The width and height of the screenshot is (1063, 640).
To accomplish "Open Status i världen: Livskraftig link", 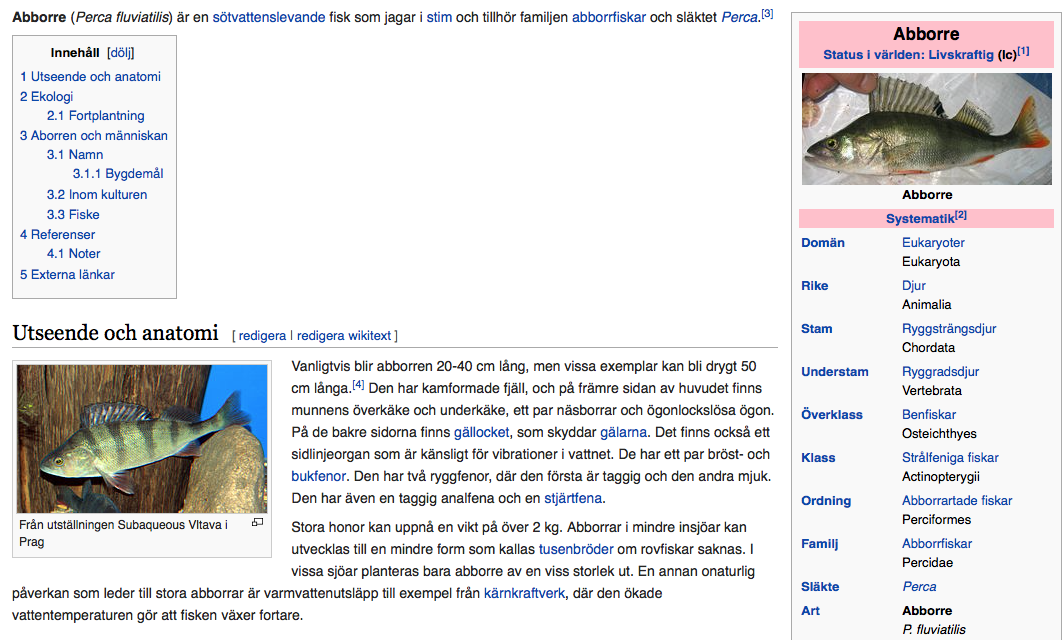I will pyautogui.click(x=908, y=55).
